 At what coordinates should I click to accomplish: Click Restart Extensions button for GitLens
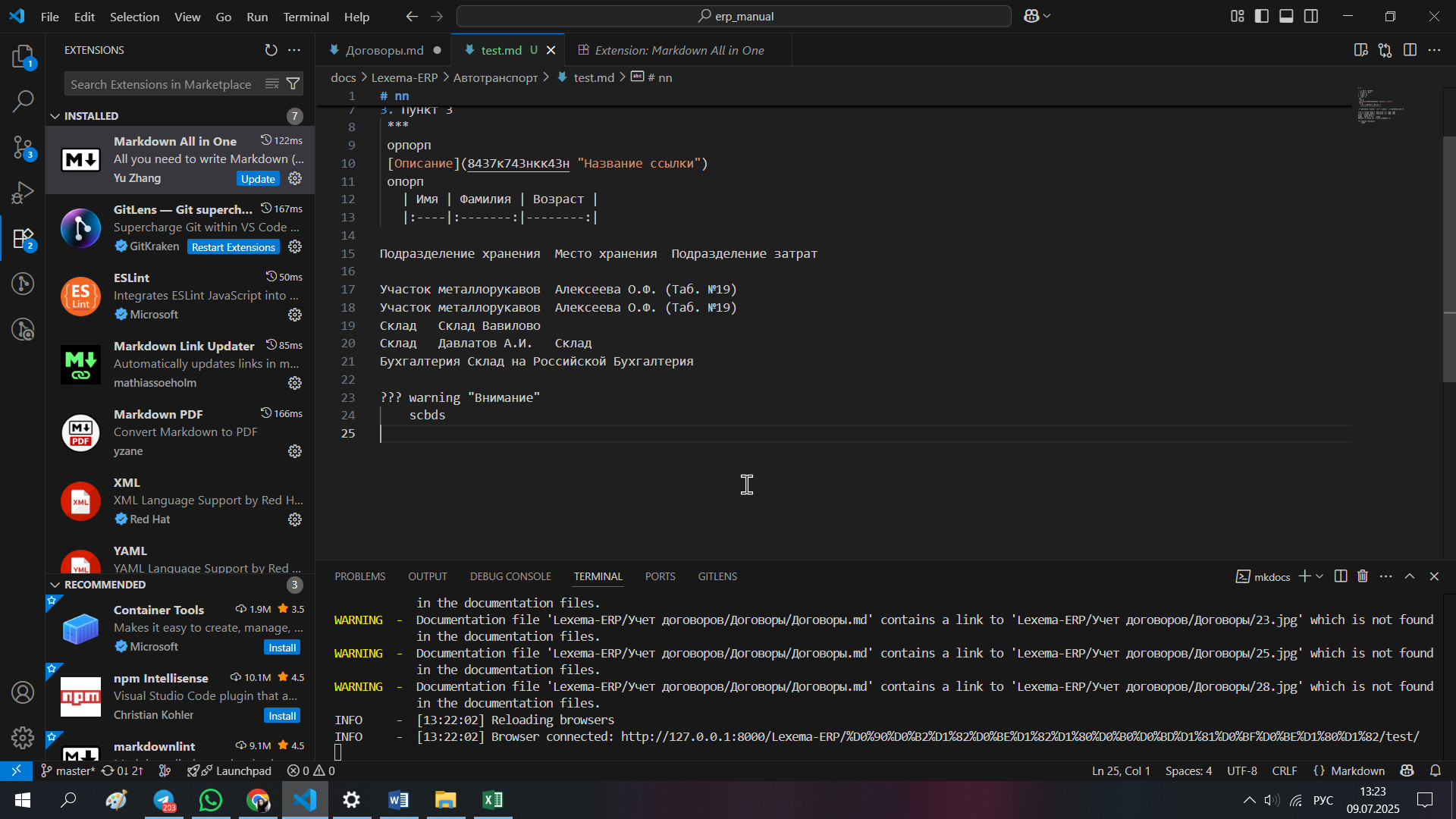[234, 247]
